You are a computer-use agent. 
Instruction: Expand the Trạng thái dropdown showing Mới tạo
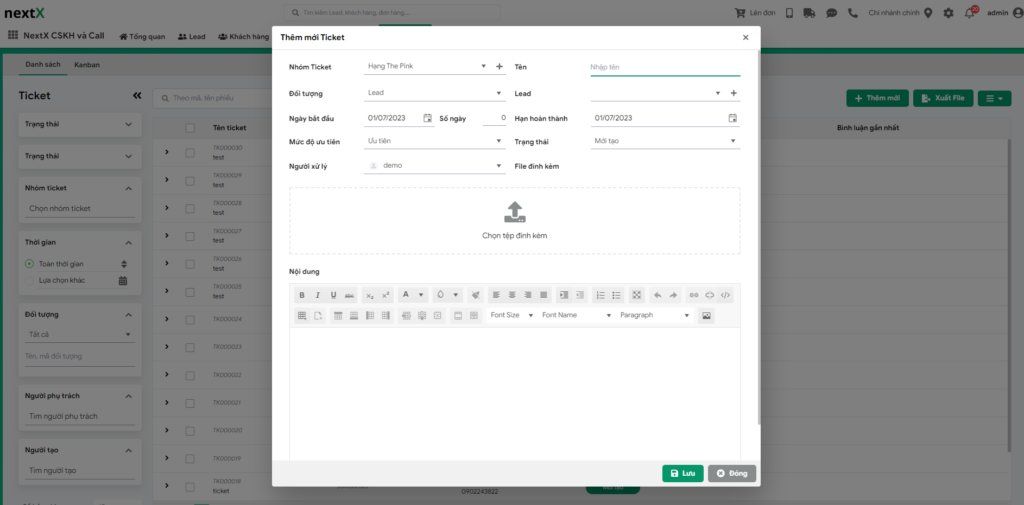[x=664, y=141]
